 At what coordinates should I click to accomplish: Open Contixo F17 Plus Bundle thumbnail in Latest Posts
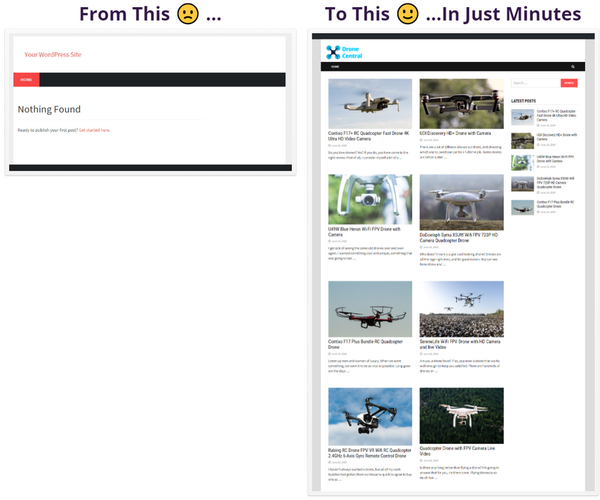(522, 207)
